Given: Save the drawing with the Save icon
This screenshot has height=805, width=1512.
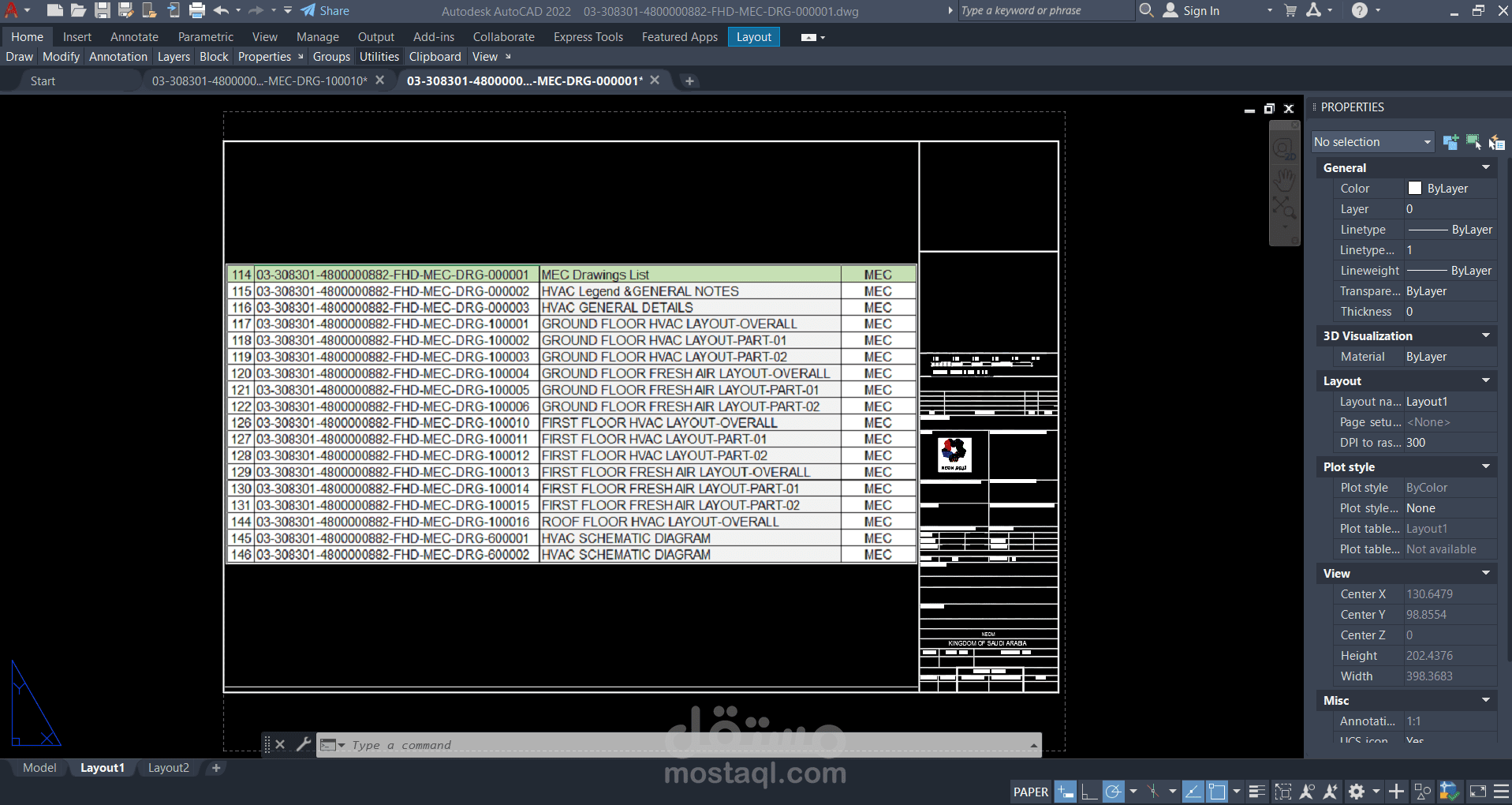Looking at the screenshot, I should pyautogui.click(x=102, y=10).
